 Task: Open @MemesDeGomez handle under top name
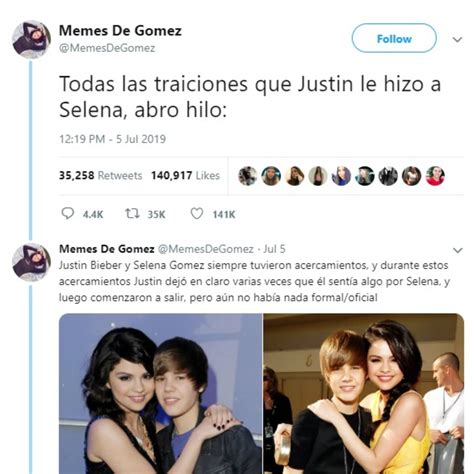pos(107,48)
